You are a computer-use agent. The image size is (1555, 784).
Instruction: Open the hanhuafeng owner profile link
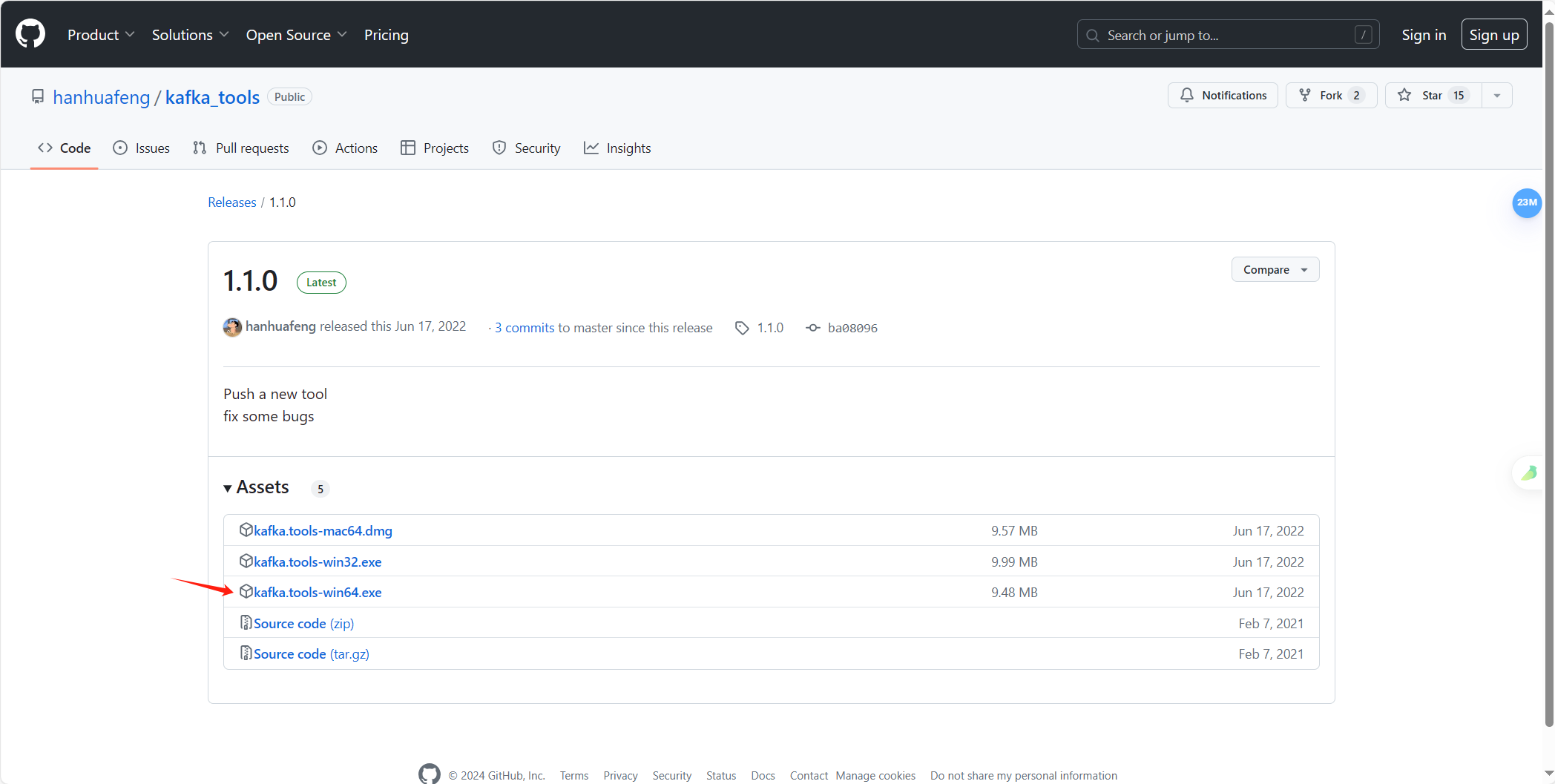click(102, 97)
